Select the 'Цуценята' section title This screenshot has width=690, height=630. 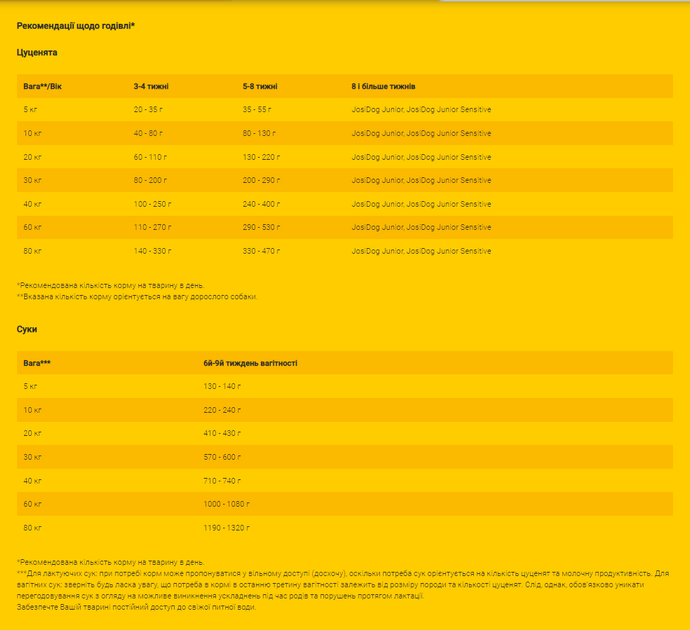[x=37, y=52]
